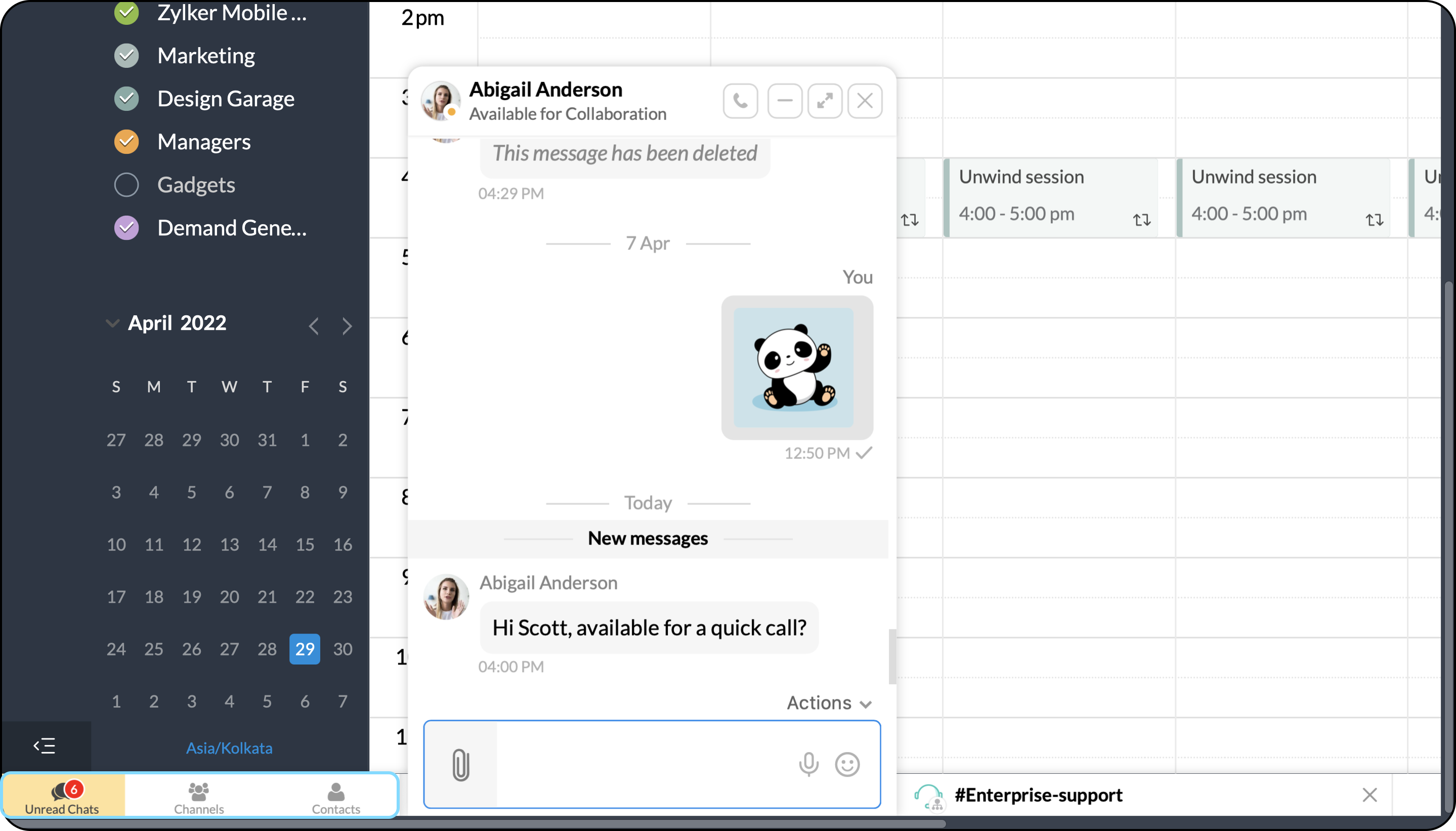
Task: Collapse the left calendar sidebar
Action: (x=45, y=745)
